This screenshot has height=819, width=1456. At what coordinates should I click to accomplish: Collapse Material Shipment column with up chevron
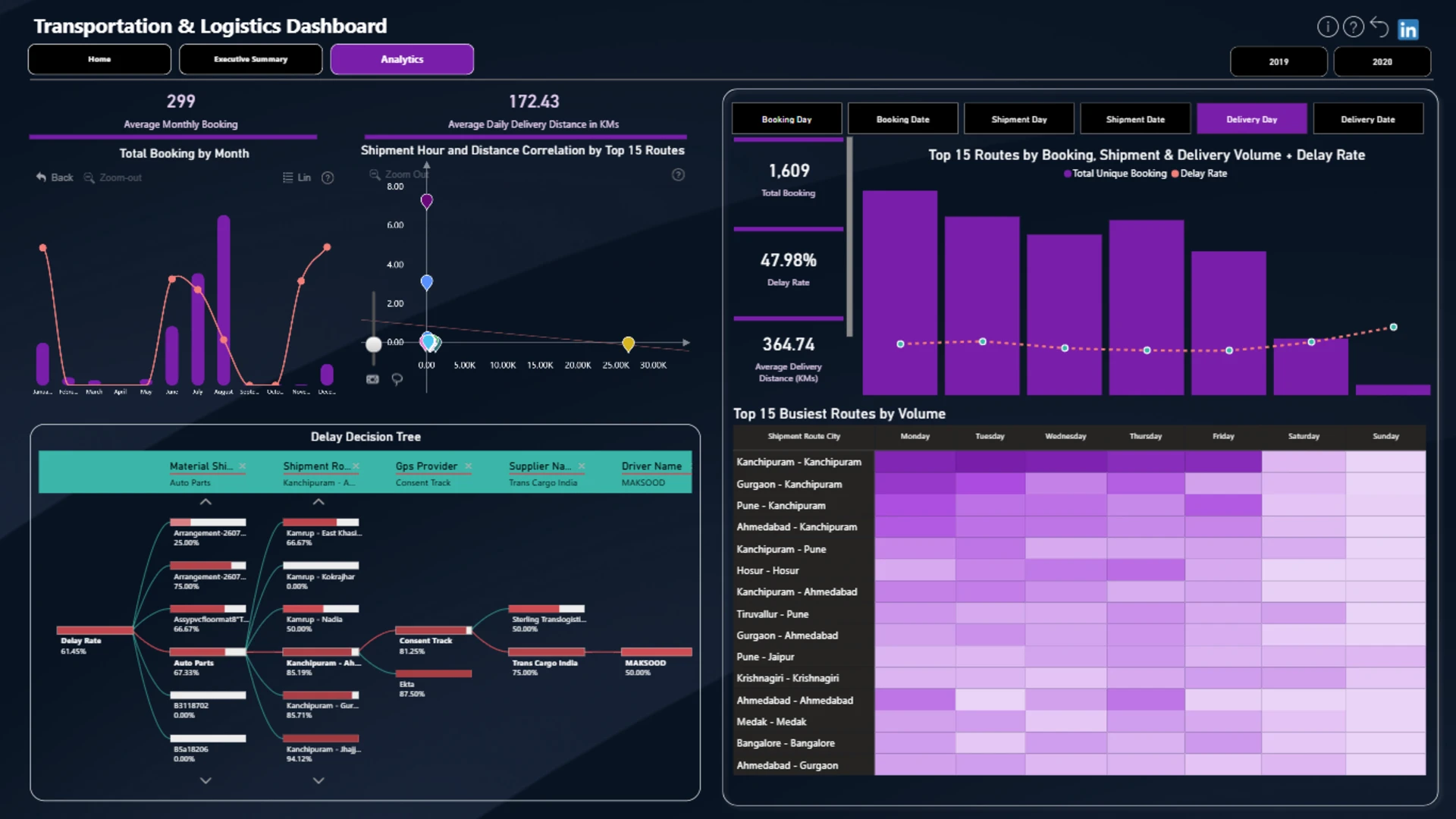206,502
